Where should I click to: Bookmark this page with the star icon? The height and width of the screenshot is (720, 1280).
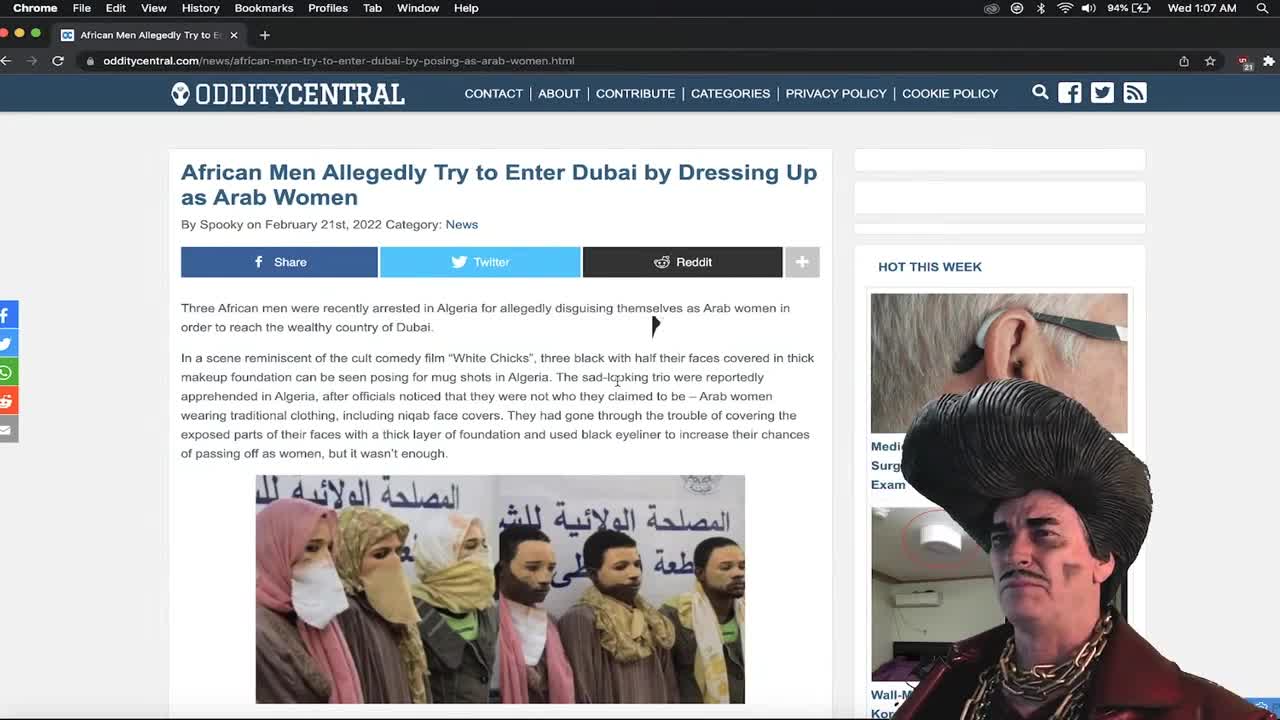(x=1210, y=61)
